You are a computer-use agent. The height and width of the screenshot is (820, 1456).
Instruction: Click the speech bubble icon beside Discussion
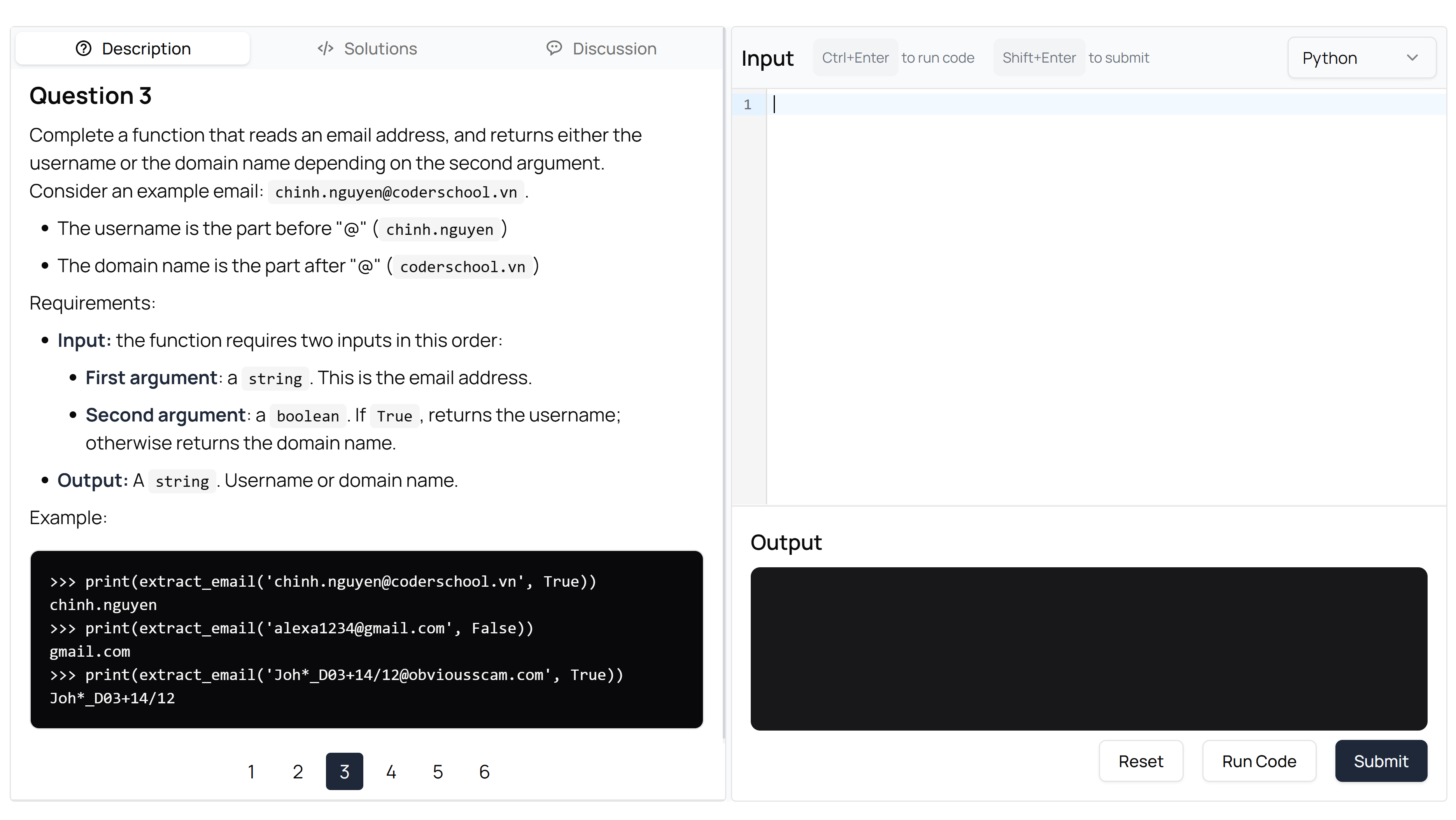(554, 48)
